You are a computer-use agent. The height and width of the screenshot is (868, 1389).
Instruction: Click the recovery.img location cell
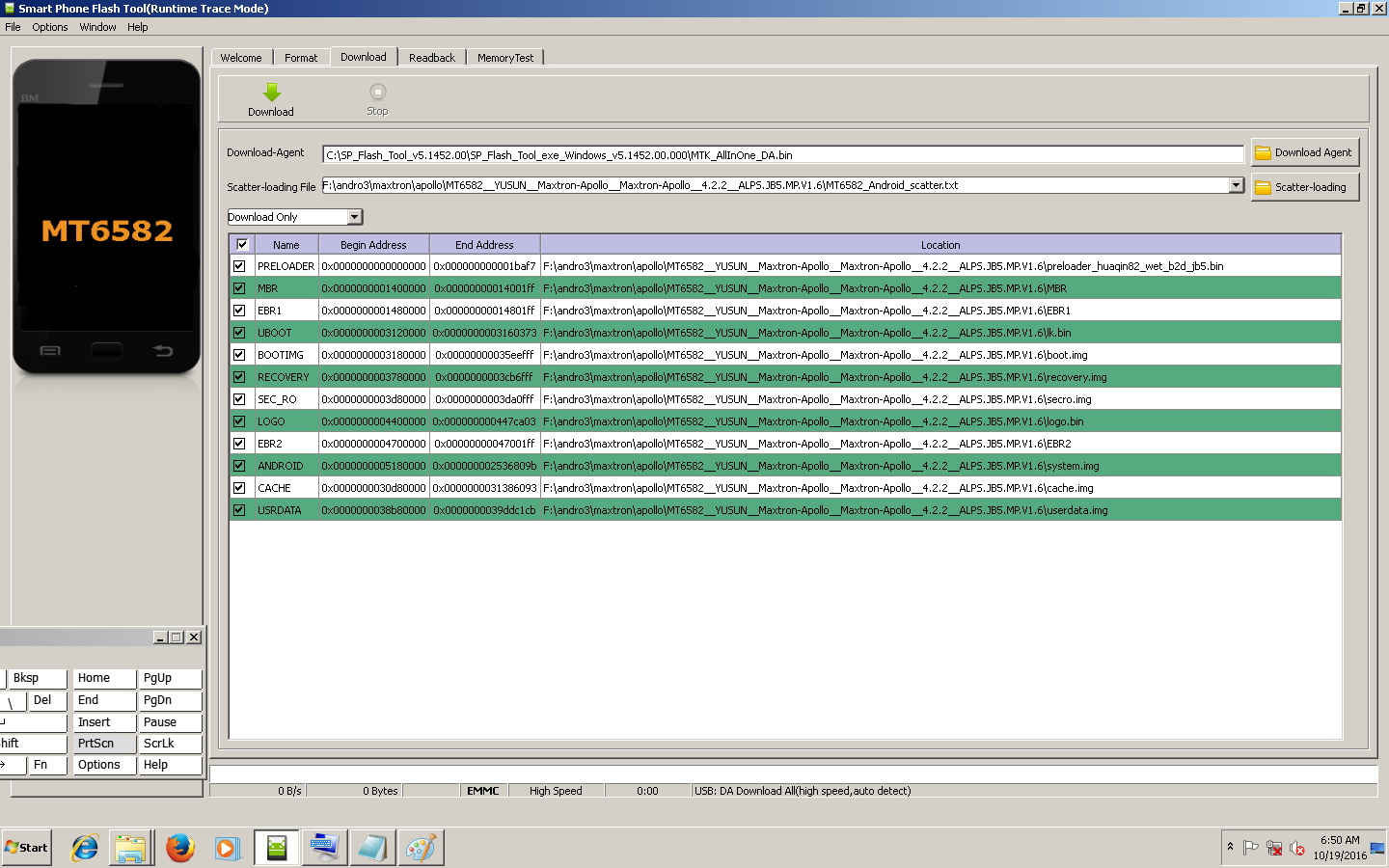940,377
